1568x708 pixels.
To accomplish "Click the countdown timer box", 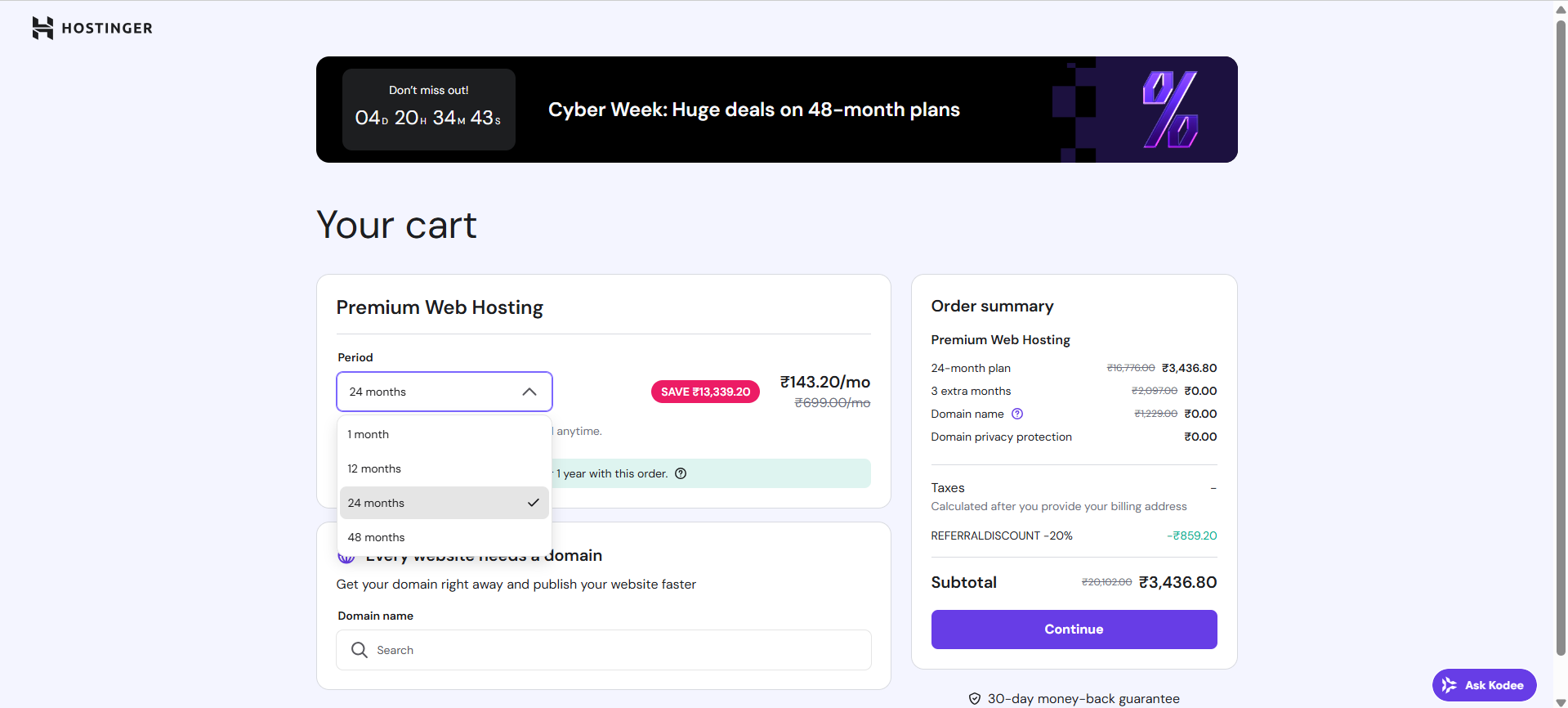I will [x=428, y=110].
